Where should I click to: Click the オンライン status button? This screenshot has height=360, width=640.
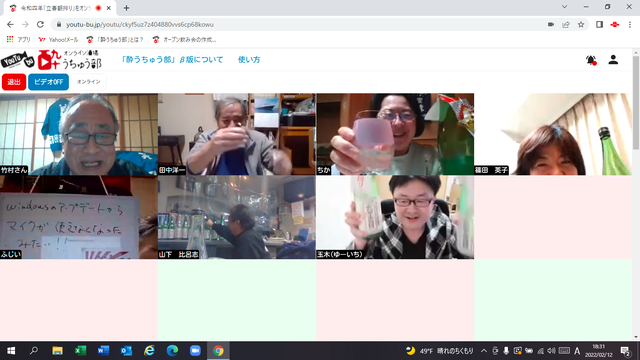89,82
